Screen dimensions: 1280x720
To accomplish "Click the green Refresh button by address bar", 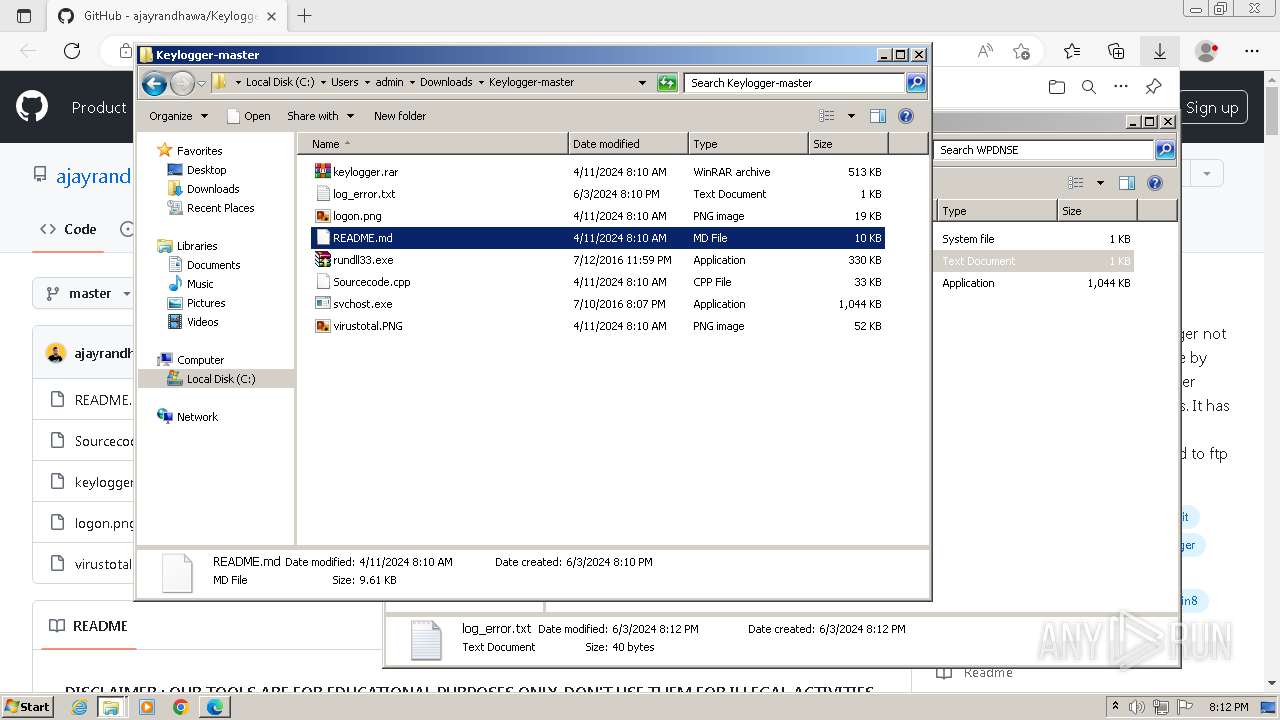I will (x=667, y=83).
